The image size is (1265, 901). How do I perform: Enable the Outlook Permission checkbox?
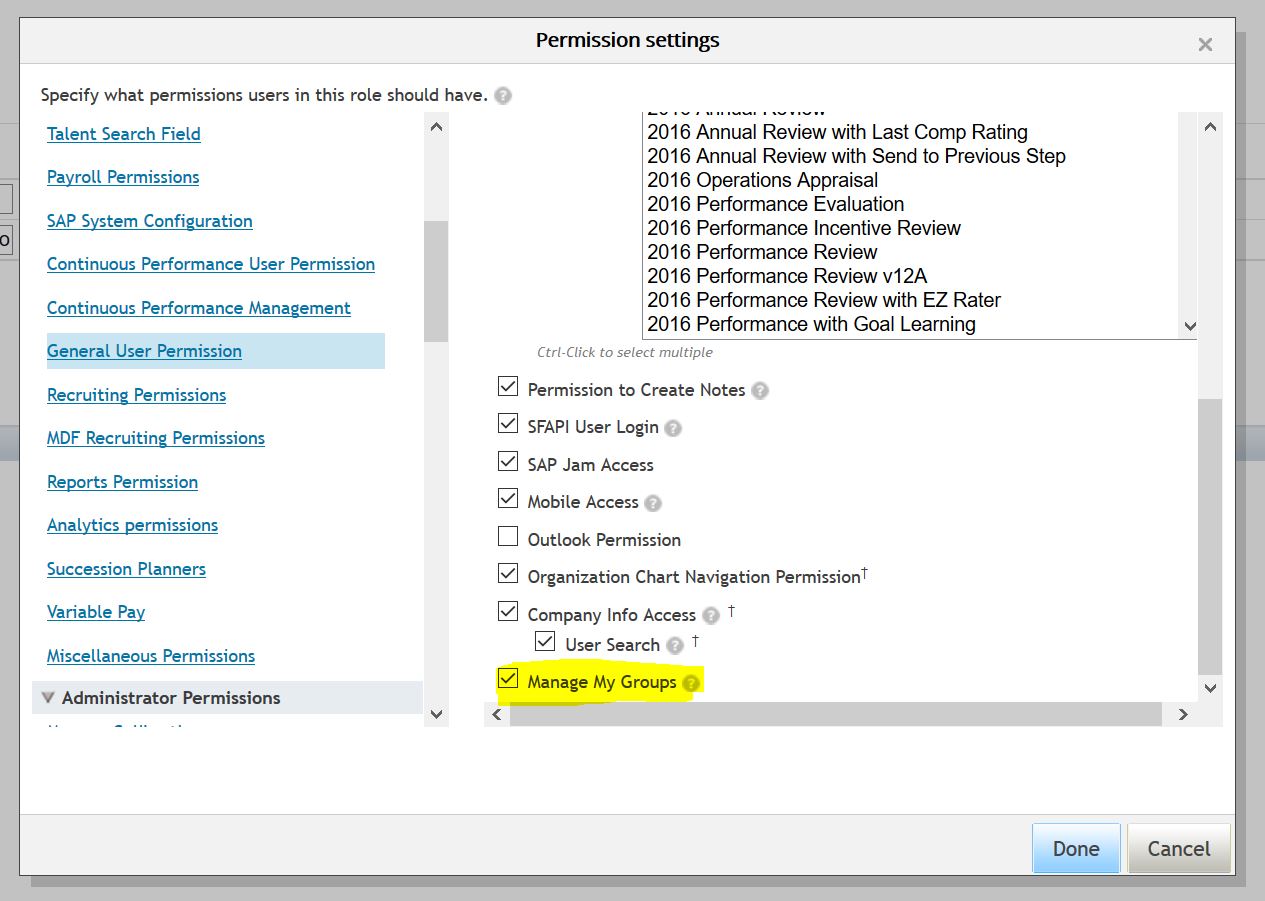coord(508,537)
